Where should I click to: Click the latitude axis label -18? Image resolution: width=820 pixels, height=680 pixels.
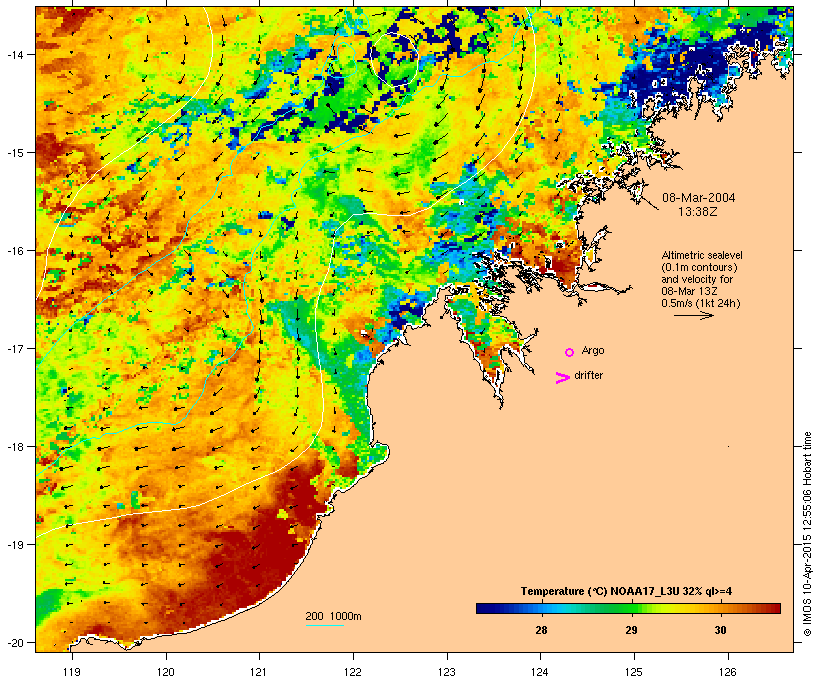[15, 446]
